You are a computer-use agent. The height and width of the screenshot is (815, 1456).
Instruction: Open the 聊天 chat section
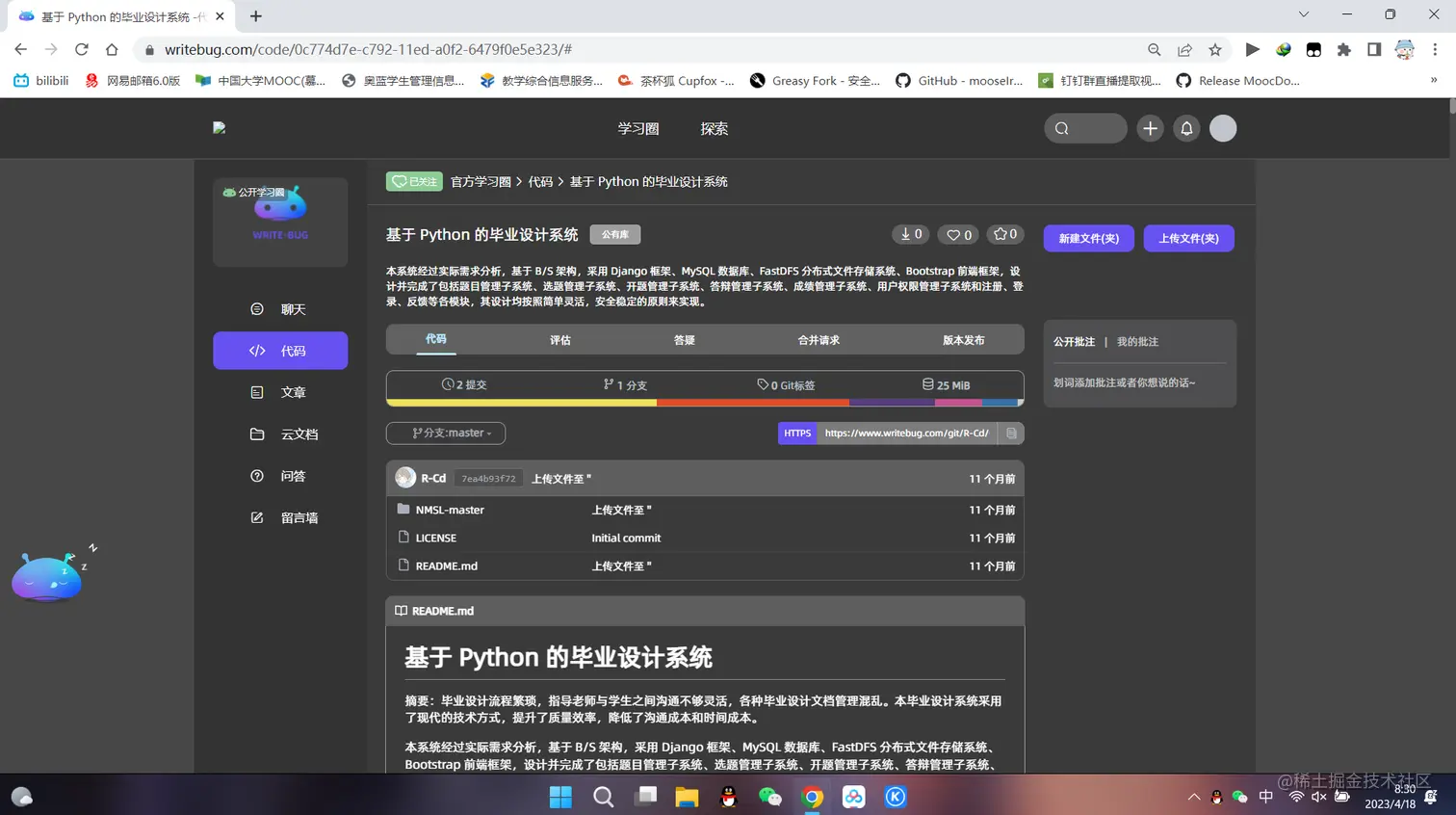point(280,309)
